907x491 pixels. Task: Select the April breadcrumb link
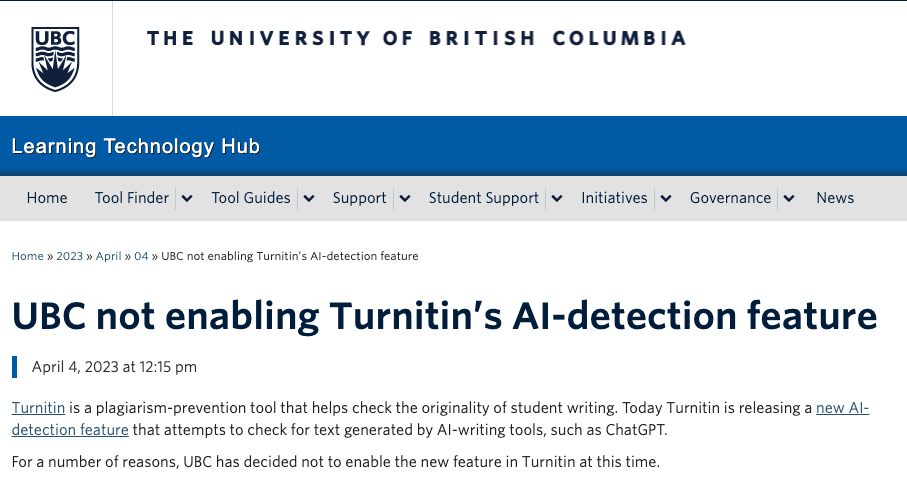pyautogui.click(x=108, y=256)
